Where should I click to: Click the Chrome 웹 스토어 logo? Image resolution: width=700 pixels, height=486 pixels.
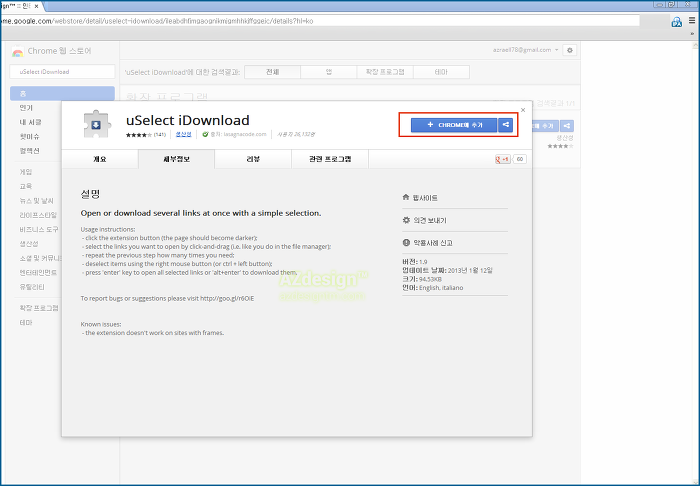tap(17, 51)
